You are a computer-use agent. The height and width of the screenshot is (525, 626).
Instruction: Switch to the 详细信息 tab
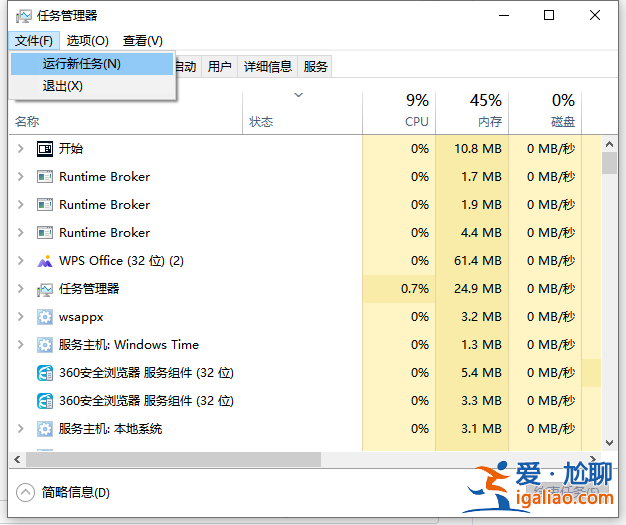[x=268, y=66]
